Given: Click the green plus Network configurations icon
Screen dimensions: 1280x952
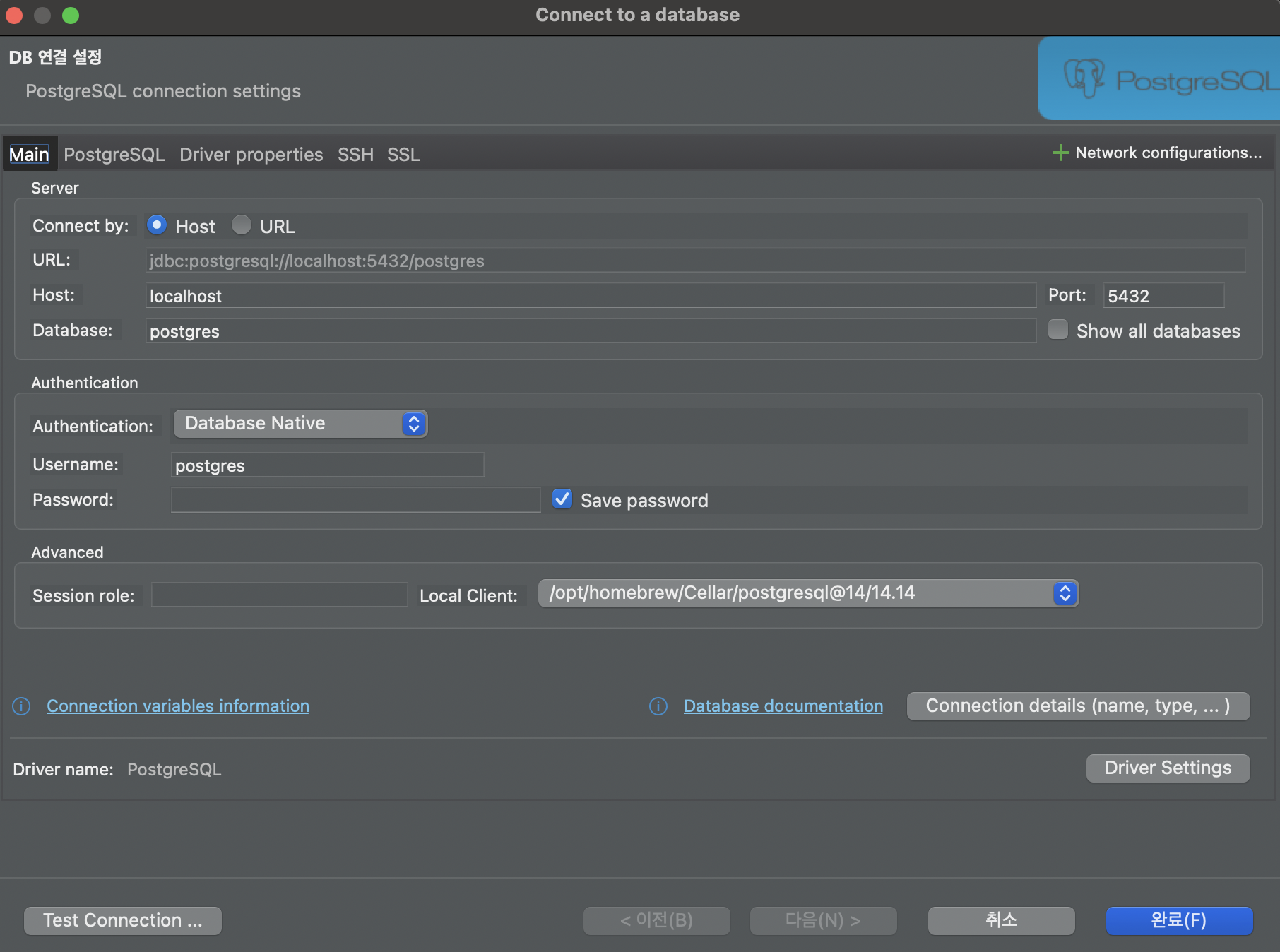Looking at the screenshot, I should pos(1060,153).
